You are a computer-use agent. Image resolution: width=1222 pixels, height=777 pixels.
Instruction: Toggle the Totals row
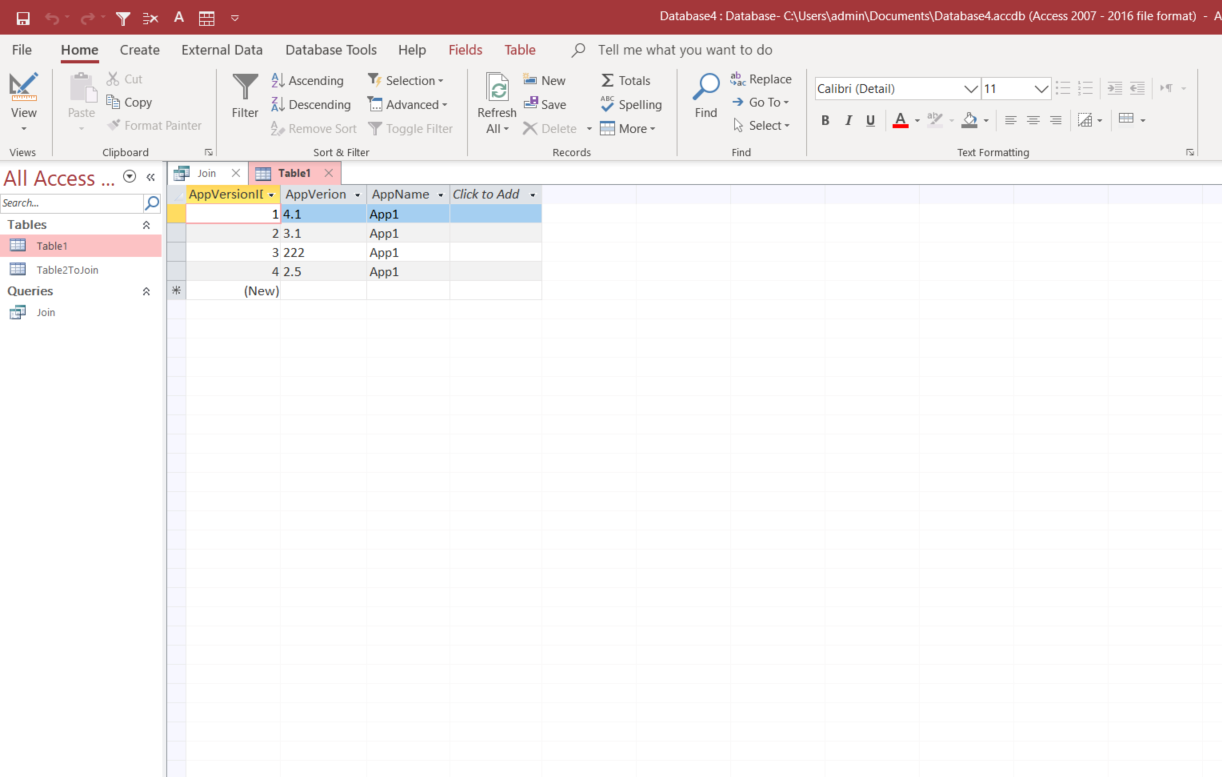[x=626, y=80]
